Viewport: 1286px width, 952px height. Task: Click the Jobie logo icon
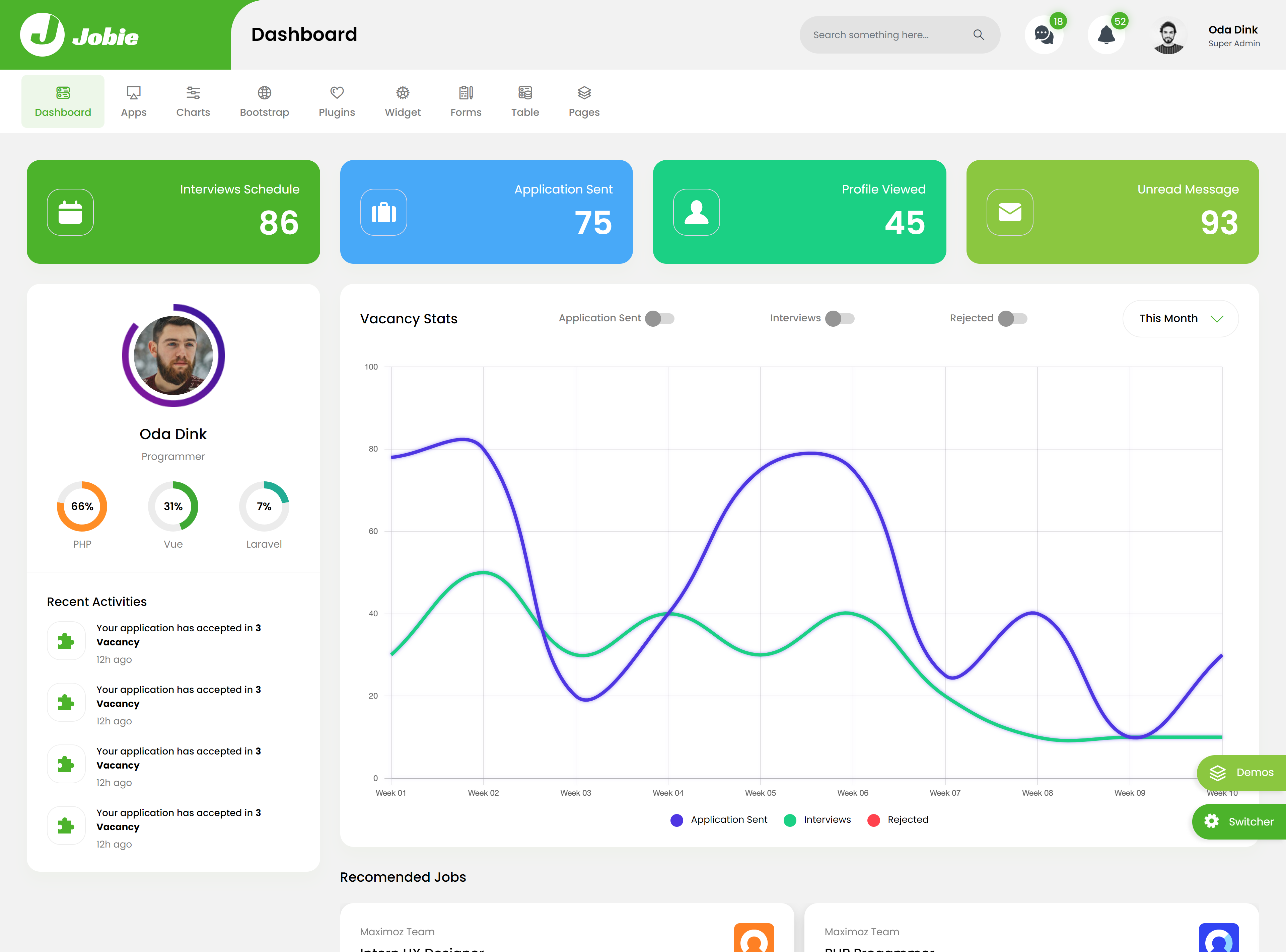(42, 34)
